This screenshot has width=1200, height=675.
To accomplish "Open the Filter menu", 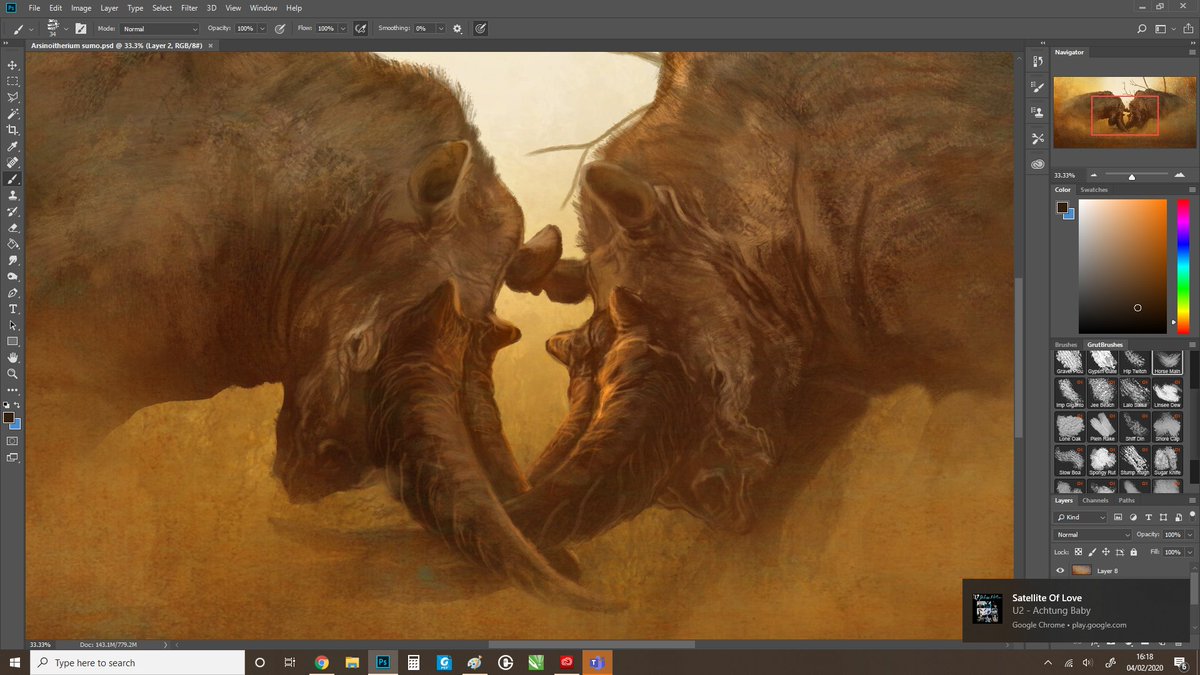I will coord(189,8).
